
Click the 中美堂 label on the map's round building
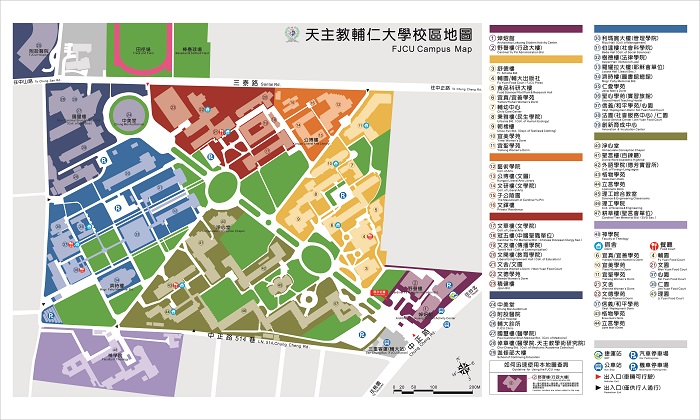click(129, 121)
